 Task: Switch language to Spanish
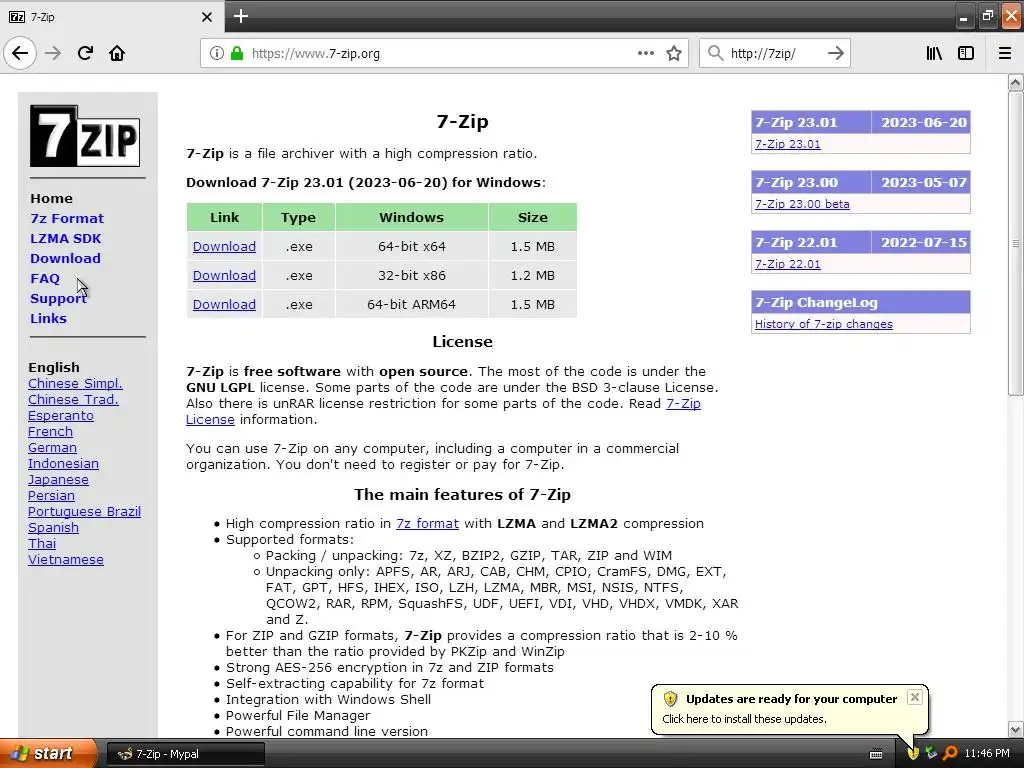click(53, 527)
